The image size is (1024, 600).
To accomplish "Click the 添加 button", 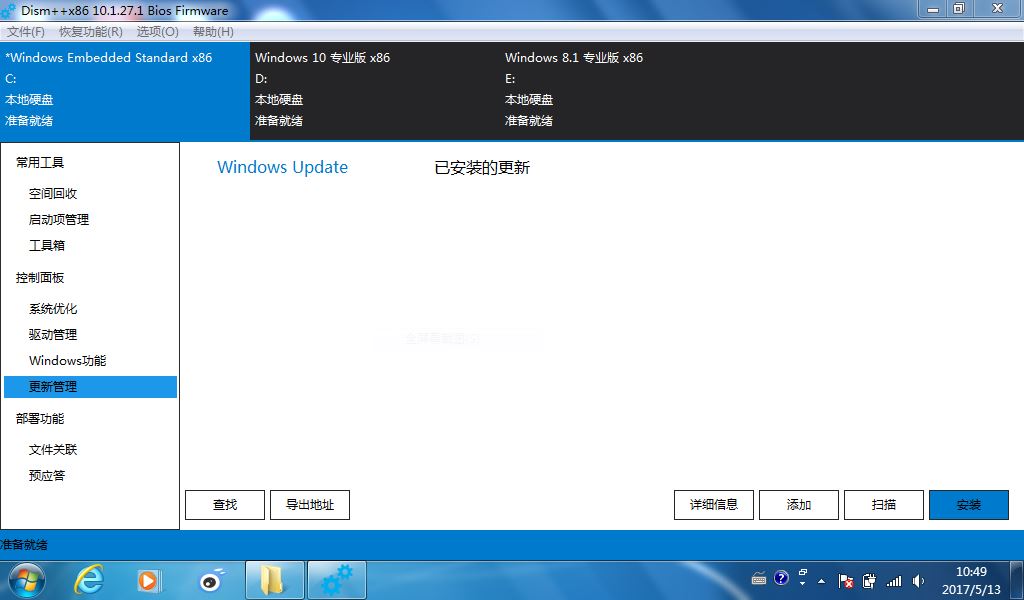I will click(x=799, y=505).
